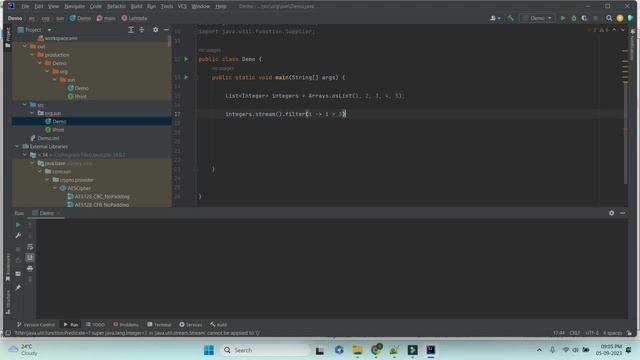The height and width of the screenshot is (360, 640).
Task: Open the Build menu
Action: [x=136, y=7]
